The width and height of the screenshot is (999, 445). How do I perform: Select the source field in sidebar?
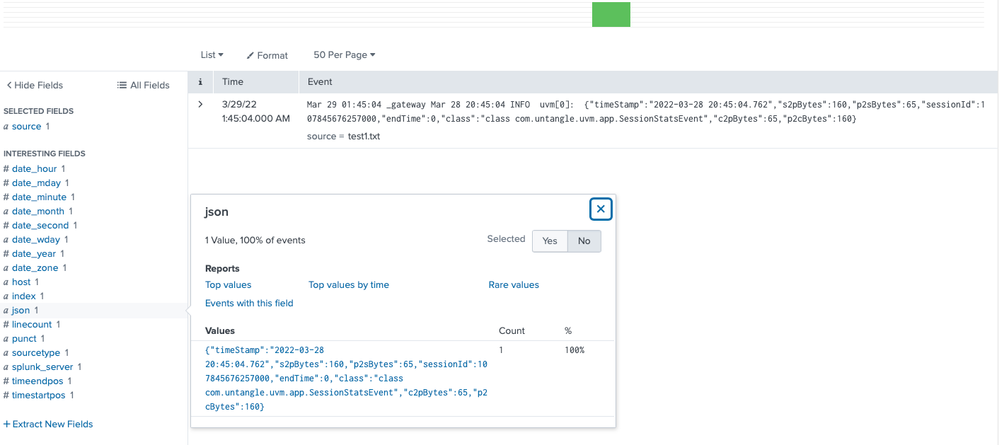click(26, 127)
